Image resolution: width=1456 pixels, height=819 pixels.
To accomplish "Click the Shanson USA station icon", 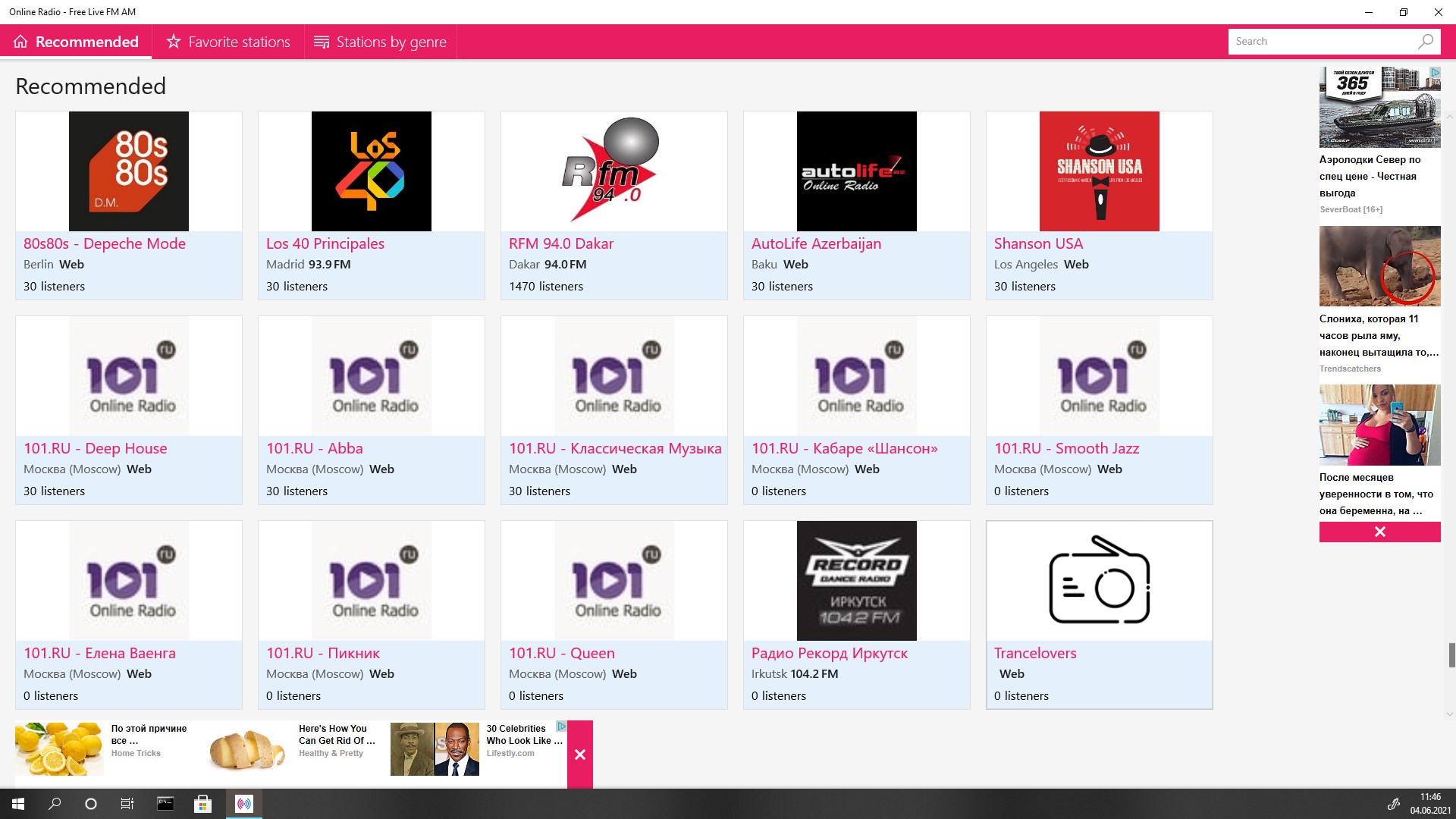I will (x=1098, y=171).
